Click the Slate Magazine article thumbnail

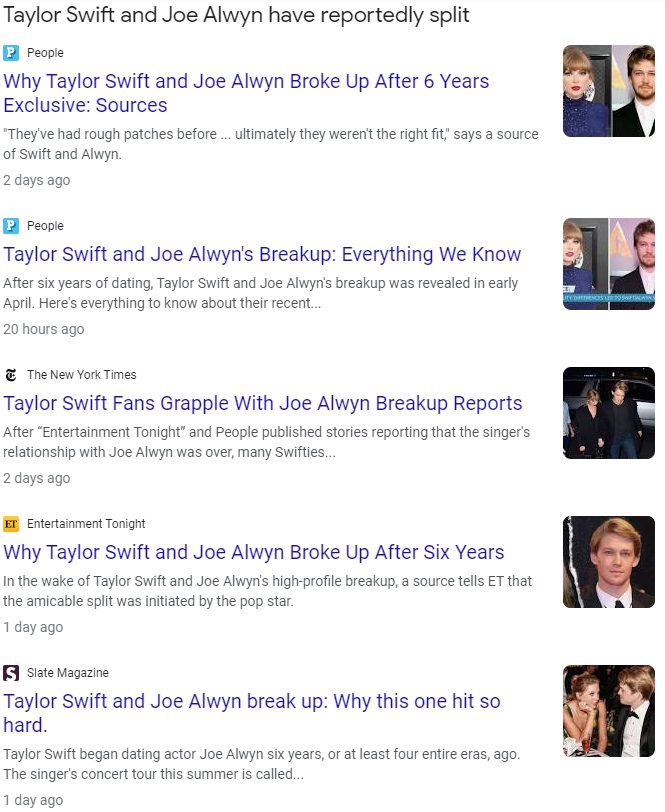(x=608, y=711)
